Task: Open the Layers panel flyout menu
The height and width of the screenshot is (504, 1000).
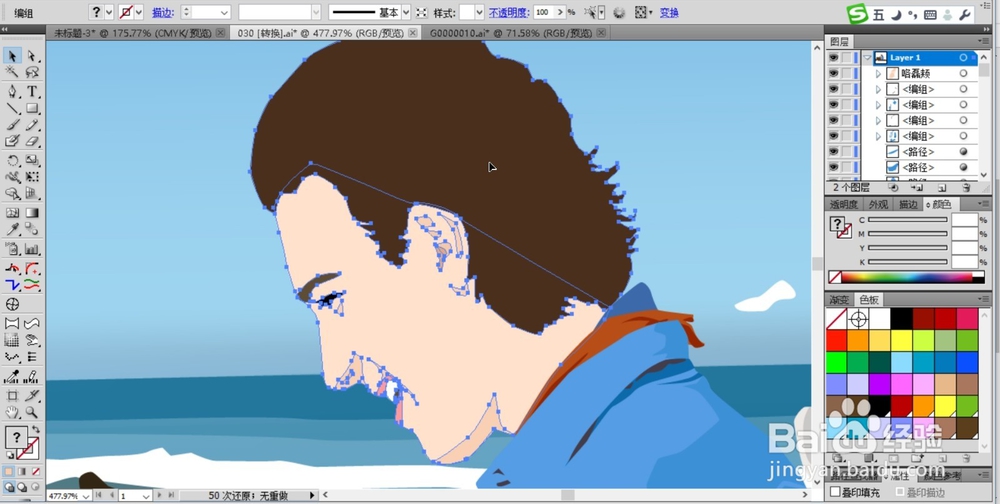Action: 983,41
